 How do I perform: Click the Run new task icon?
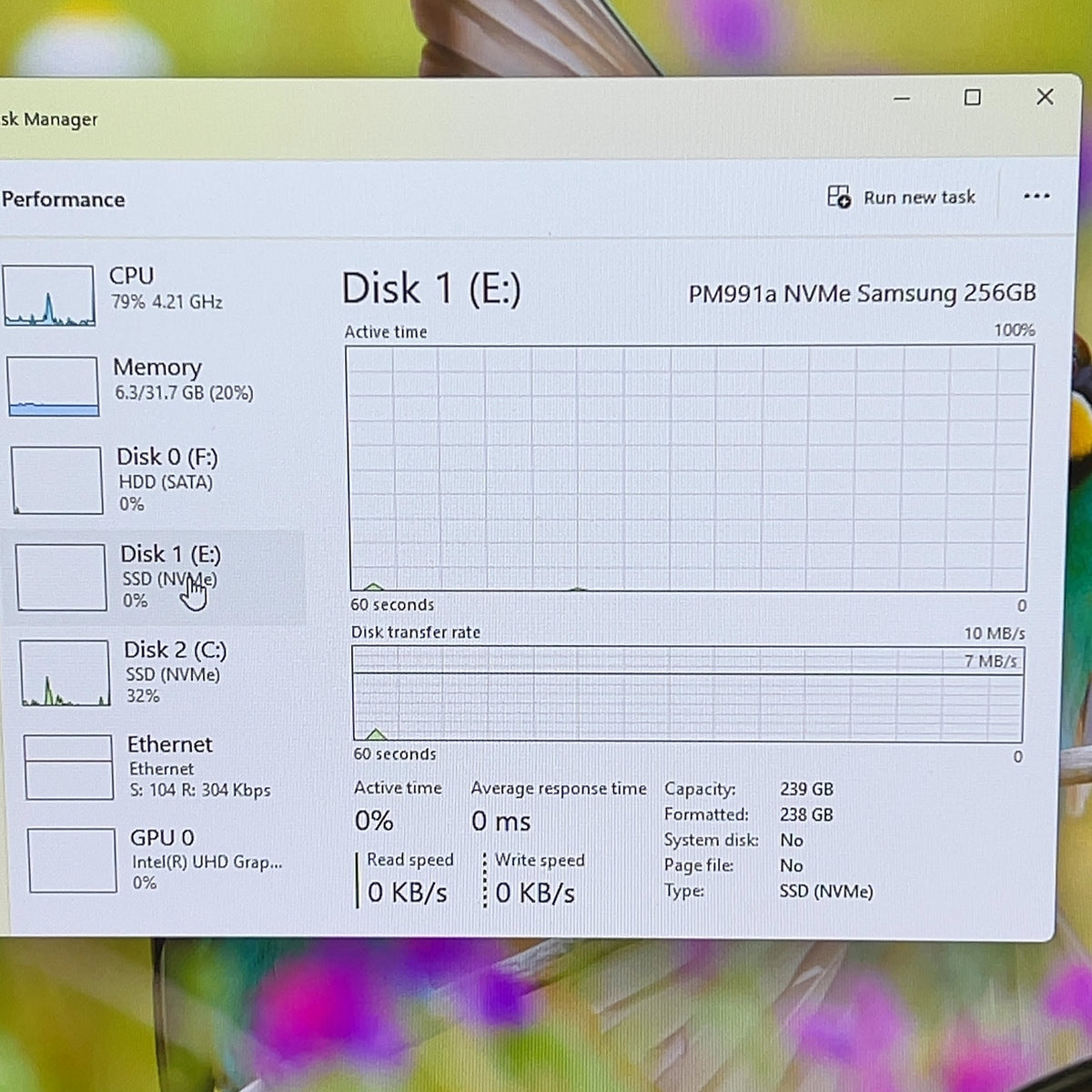(x=838, y=197)
